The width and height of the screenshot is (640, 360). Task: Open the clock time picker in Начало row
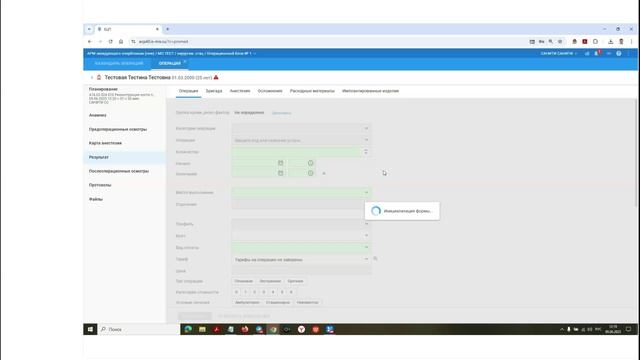pos(311,163)
